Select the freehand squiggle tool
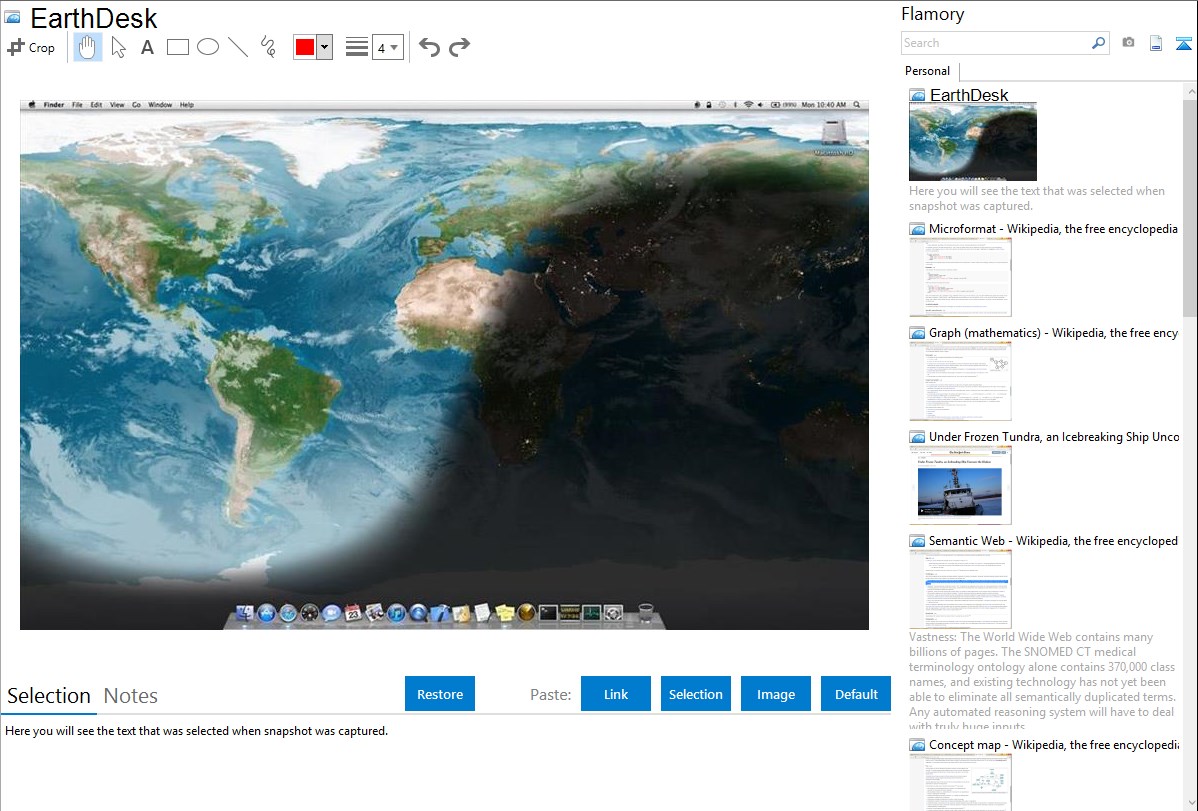1198x811 pixels. (x=268, y=47)
